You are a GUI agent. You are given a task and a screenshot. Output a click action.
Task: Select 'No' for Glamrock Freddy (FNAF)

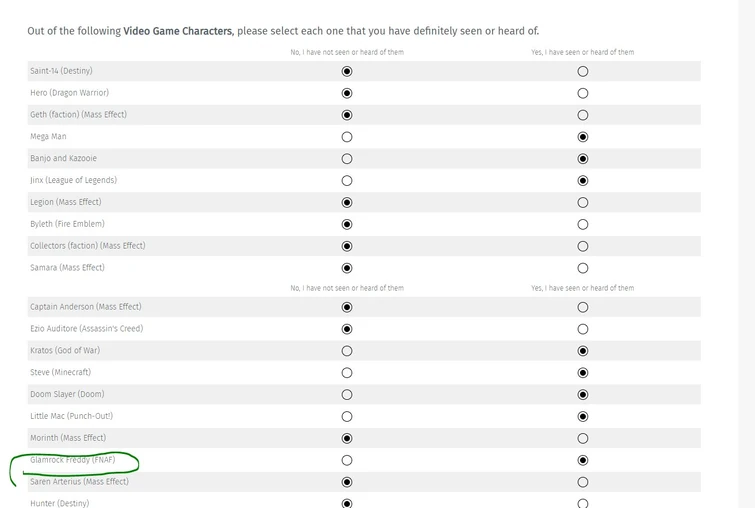pyautogui.click(x=347, y=460)
